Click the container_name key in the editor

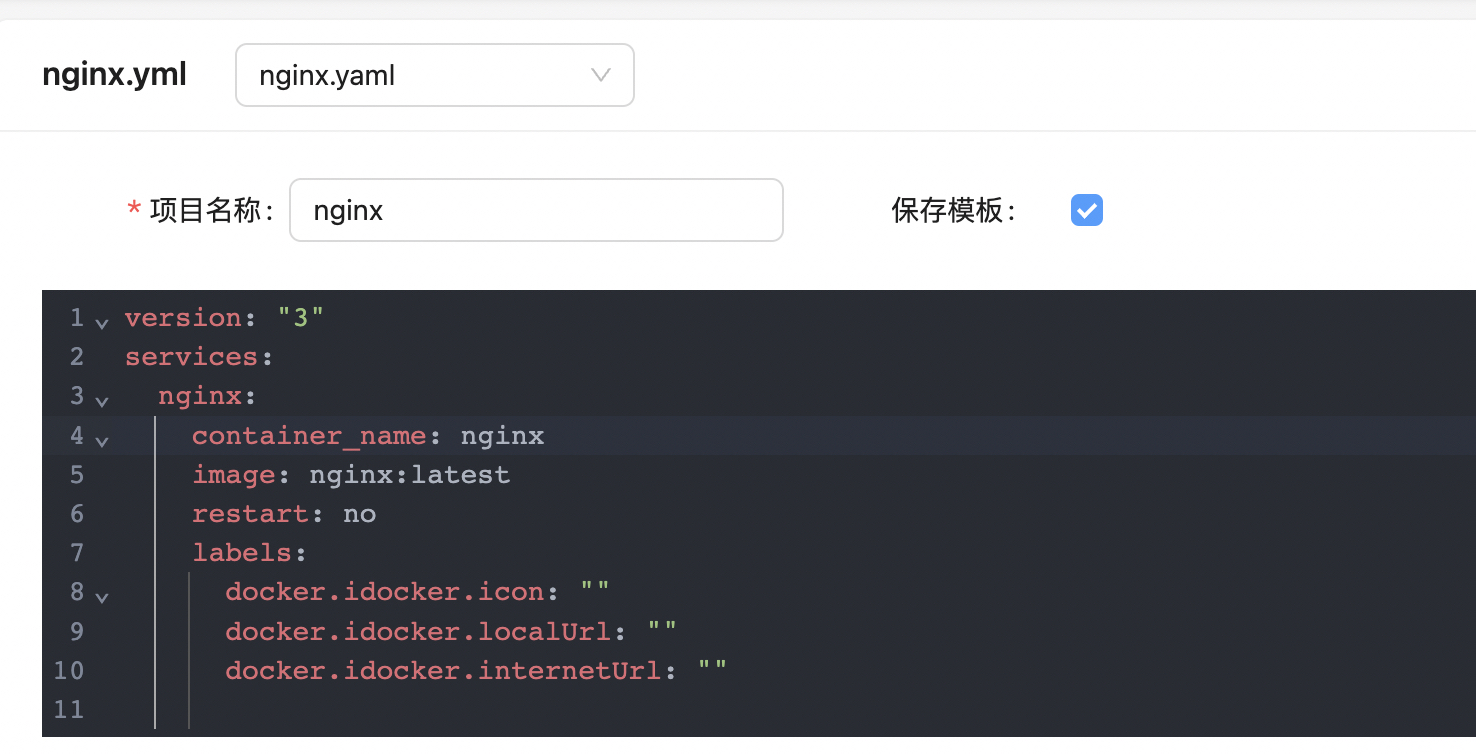click(309, 436)
